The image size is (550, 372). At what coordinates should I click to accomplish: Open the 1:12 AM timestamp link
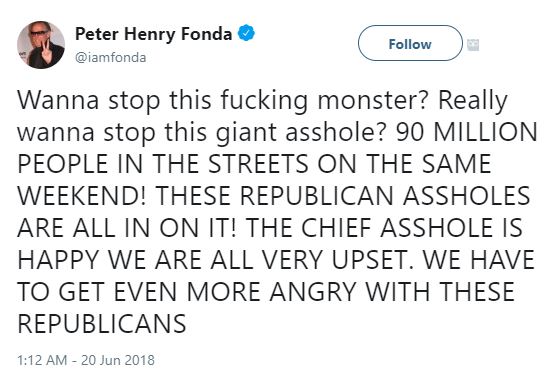(42, 360)
